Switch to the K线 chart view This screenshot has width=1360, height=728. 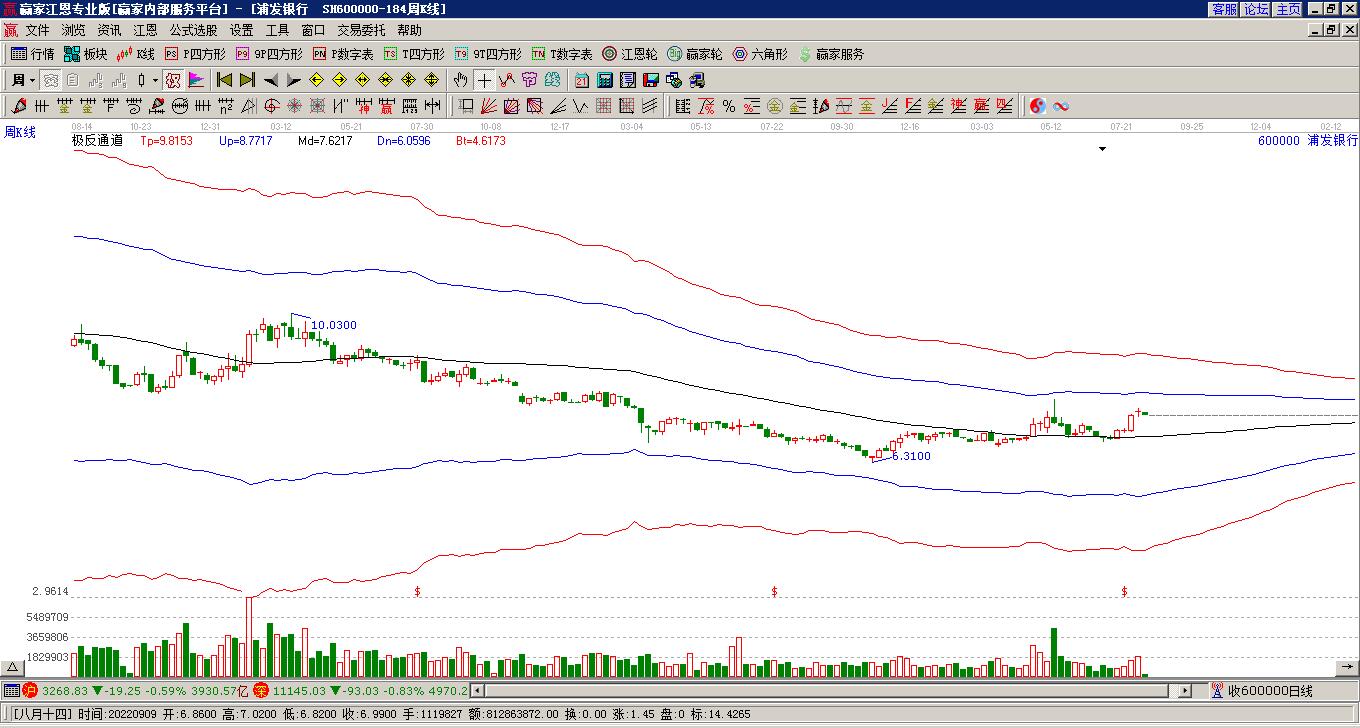136,54
